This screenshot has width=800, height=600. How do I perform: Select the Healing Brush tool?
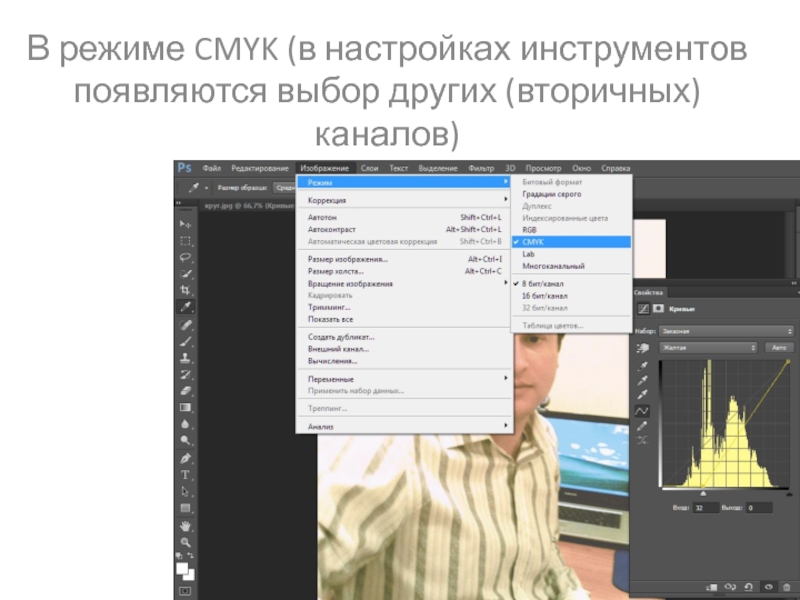point(185,325)
